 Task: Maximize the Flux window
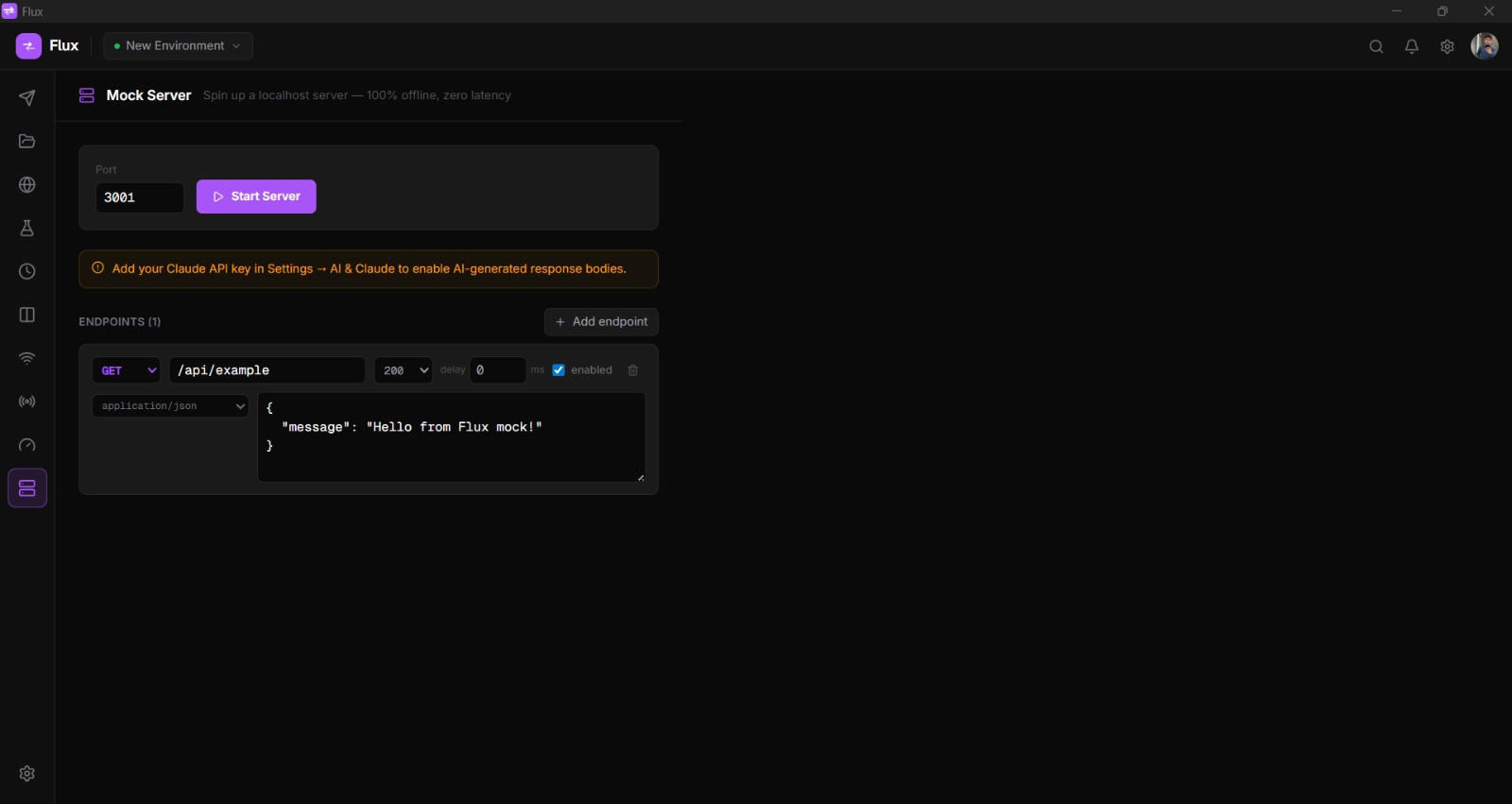click(1442, 11)
